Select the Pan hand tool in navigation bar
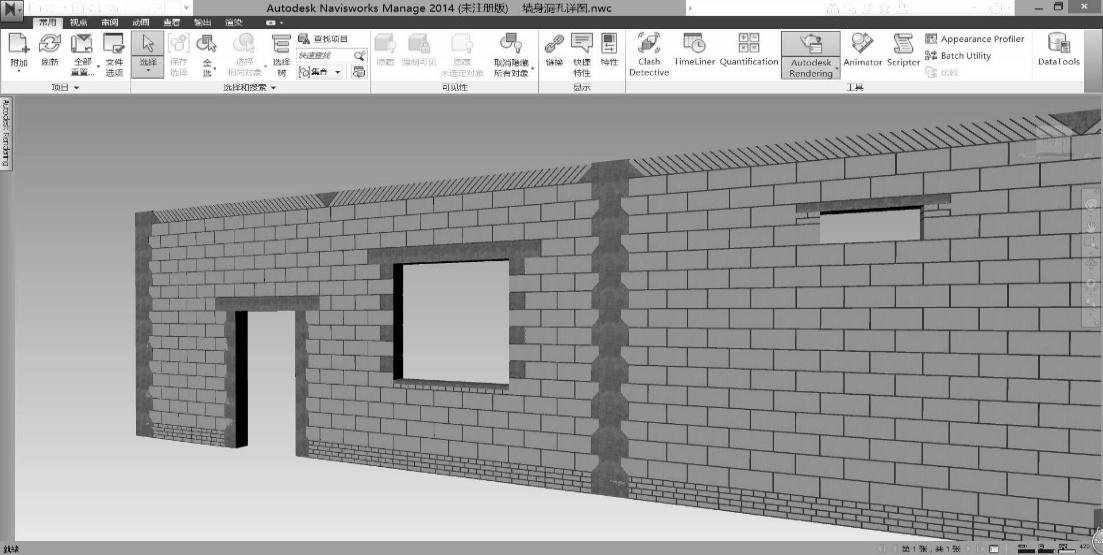1103x555 pixels. pyautogui.click(x=1092, y=227)
